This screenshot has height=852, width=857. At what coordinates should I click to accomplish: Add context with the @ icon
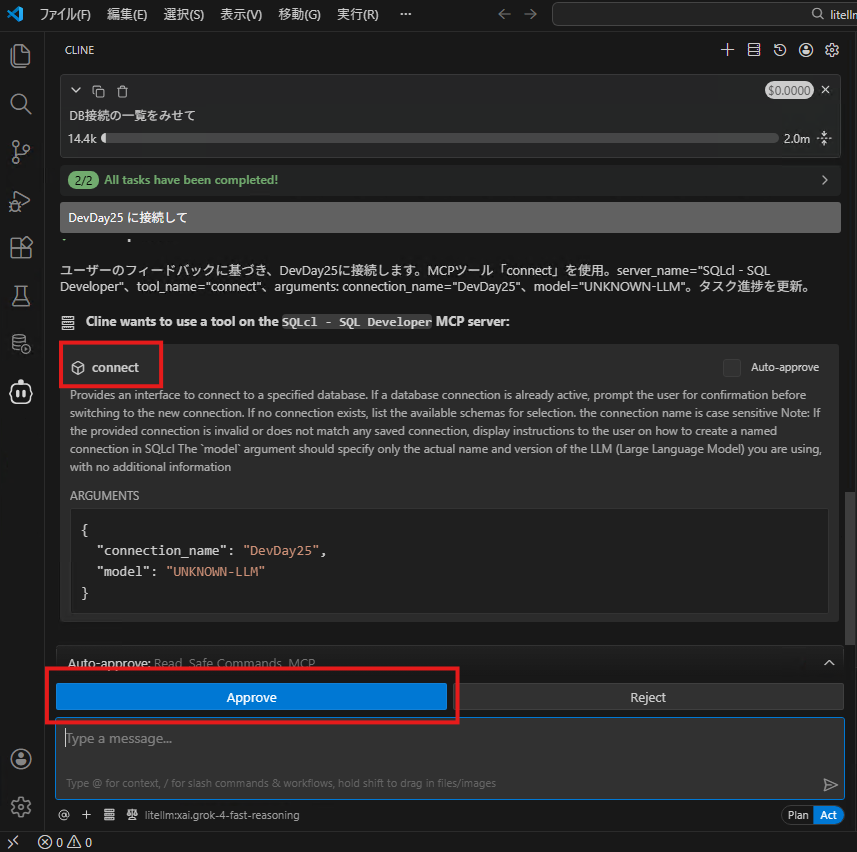pos(64,815)
